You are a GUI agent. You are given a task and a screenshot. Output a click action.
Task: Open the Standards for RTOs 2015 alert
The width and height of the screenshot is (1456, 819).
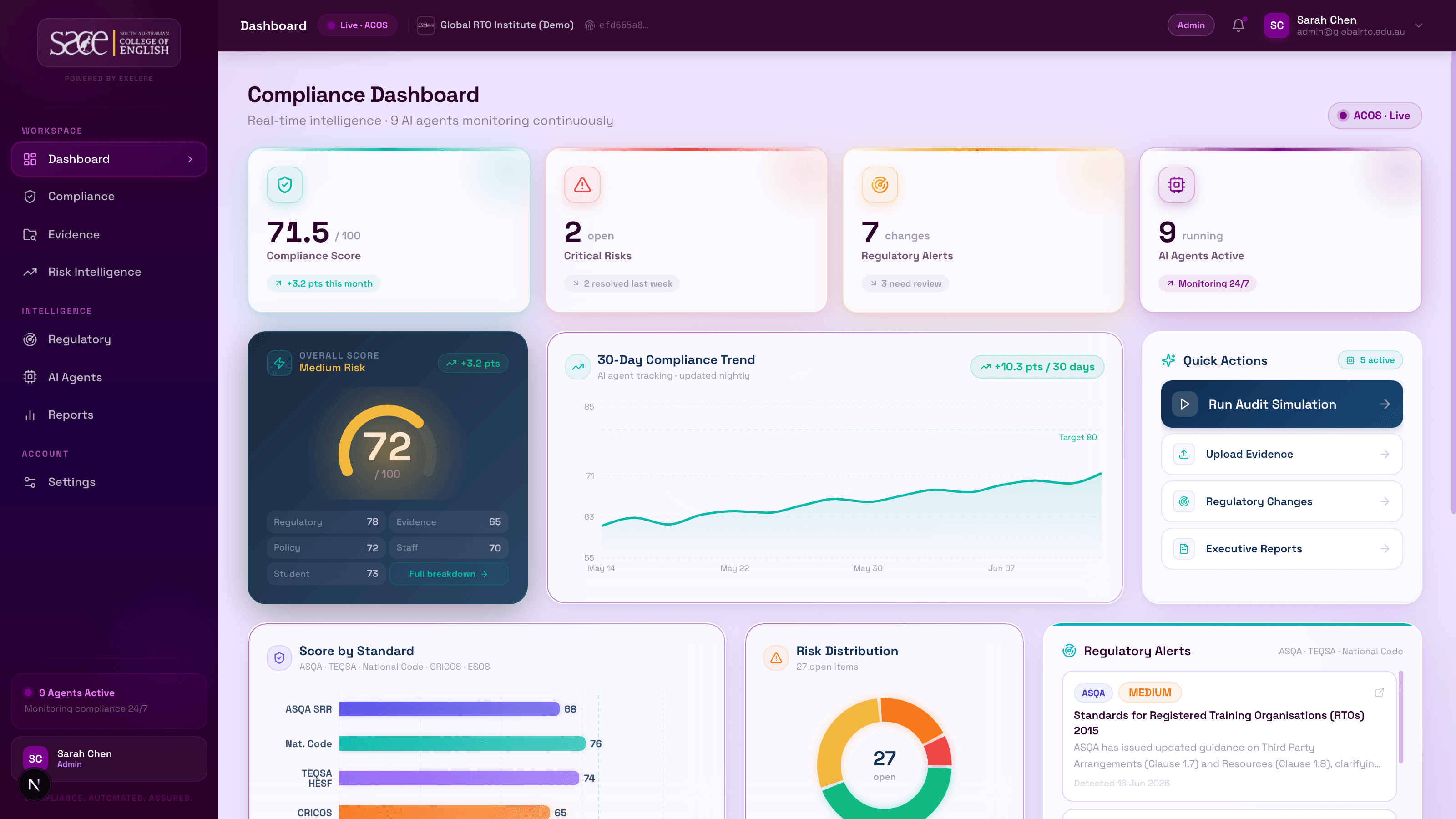pyautogui.click(x=1229, y=735)
